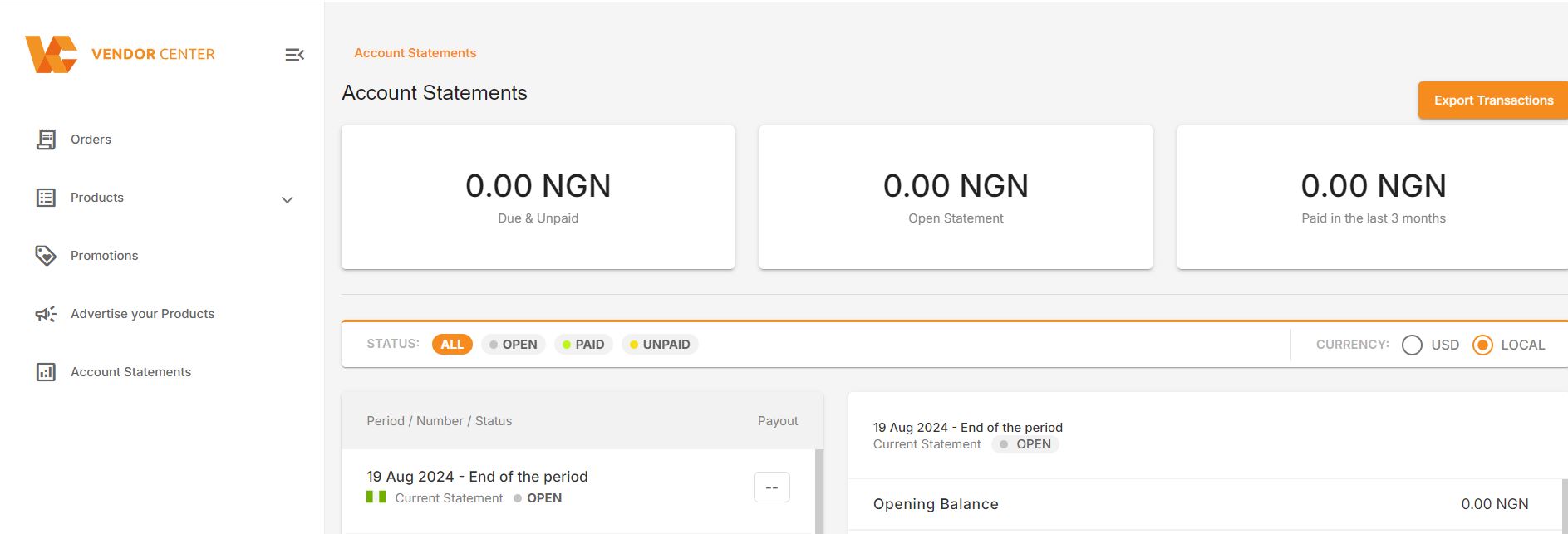The width and height of the screenshot is (1568, 534).
Task: Select Account Statements in the sidebar menu
Action: [x=130, y=371]
